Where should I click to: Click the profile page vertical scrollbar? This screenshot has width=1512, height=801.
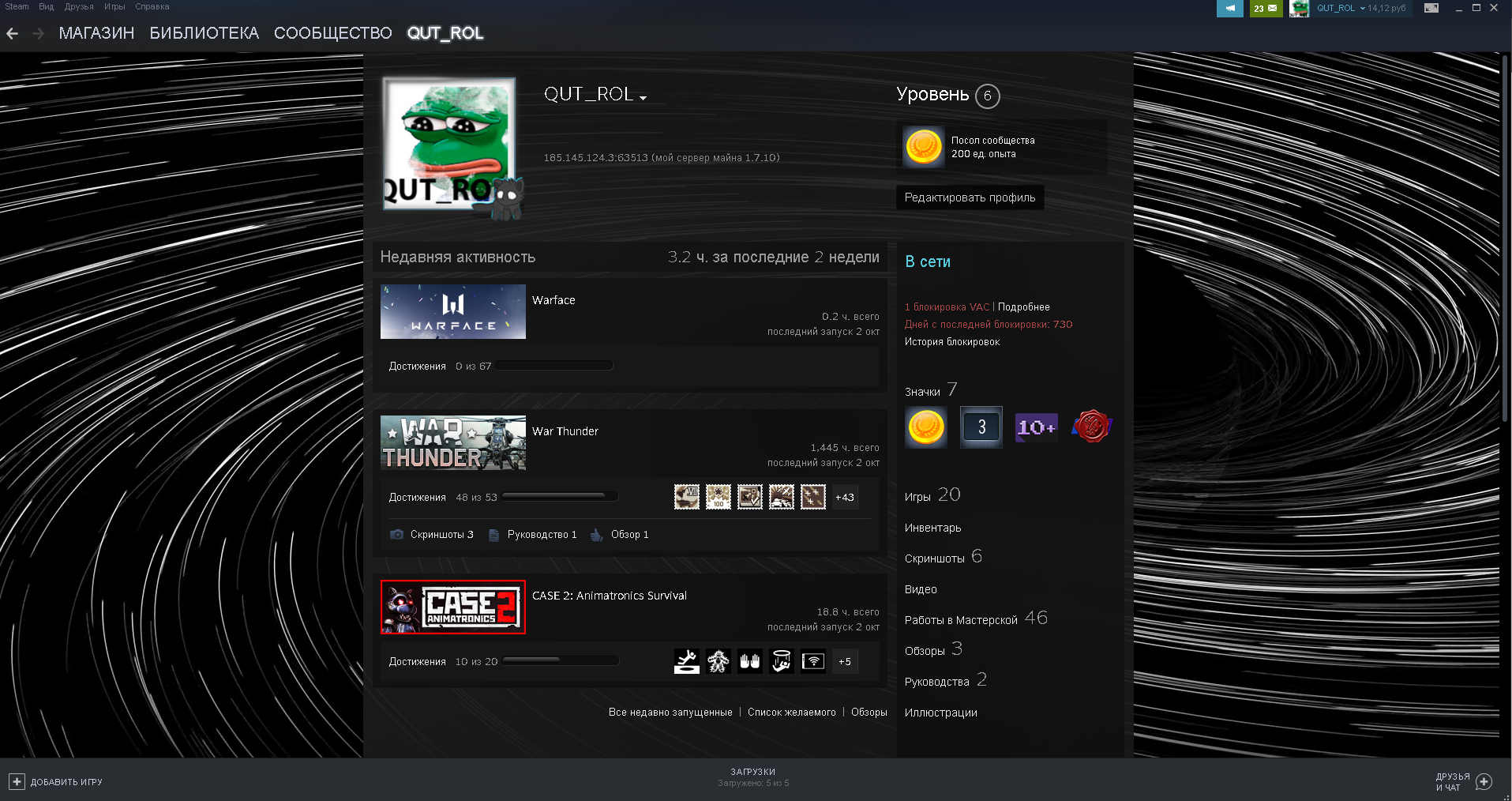[x=1505, y=237]
